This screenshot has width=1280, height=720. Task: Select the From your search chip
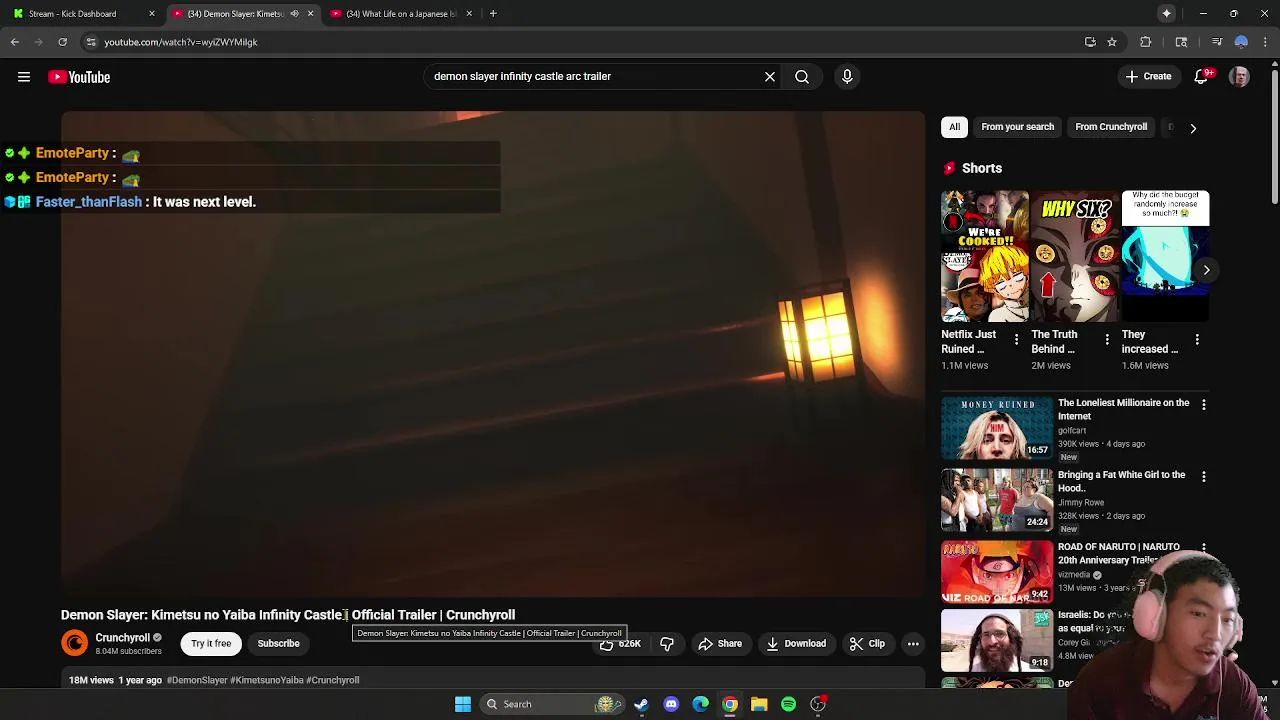coord(1017,127)
